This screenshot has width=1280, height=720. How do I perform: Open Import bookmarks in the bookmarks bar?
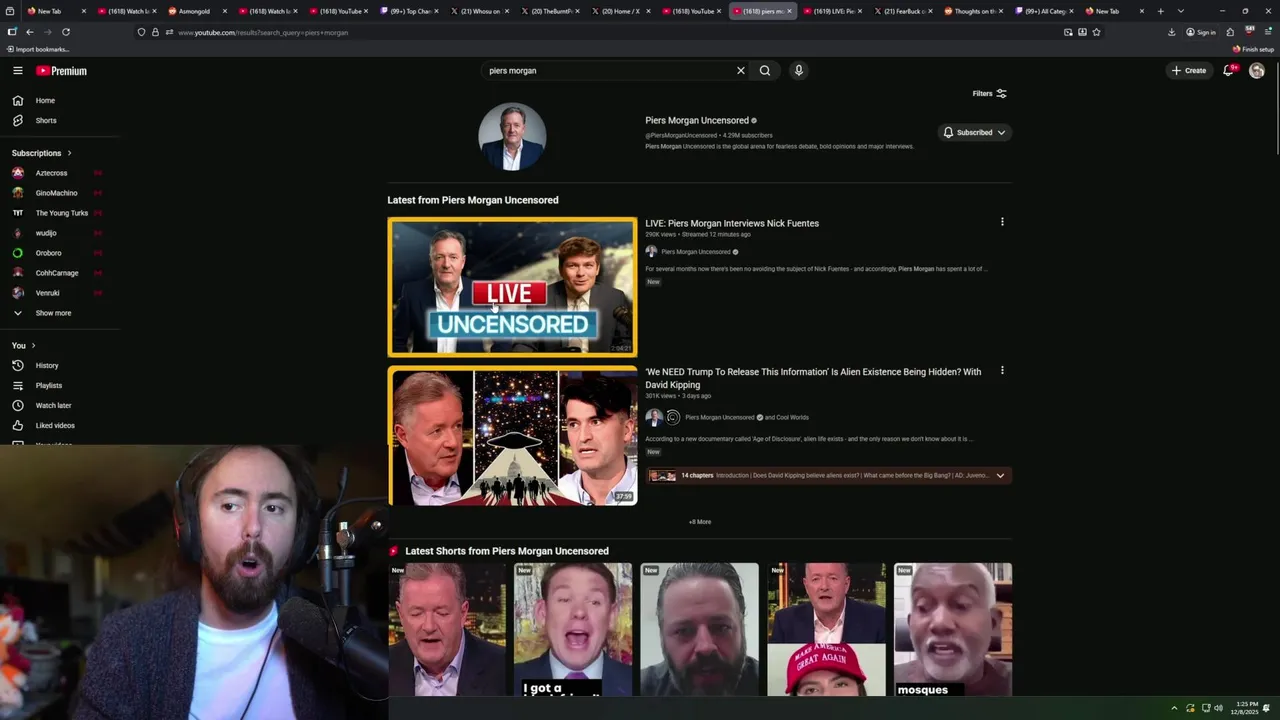(x=37, y=49)
